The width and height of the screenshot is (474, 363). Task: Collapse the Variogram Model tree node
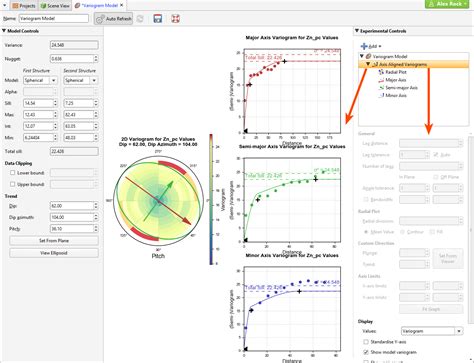(x=362, y=56)
